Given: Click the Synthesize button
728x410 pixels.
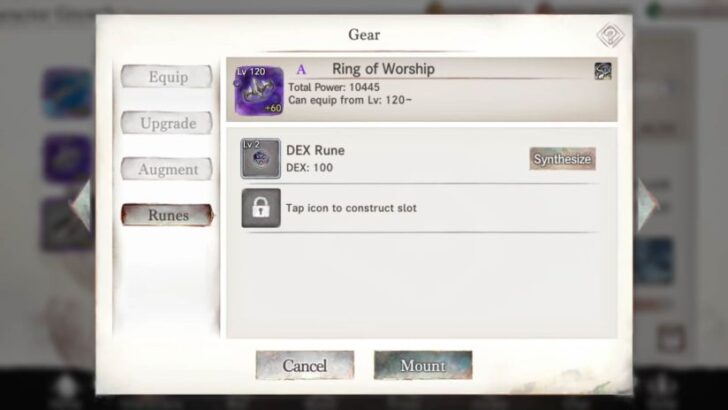Looking at the screenshot, I should coord(562,159).
